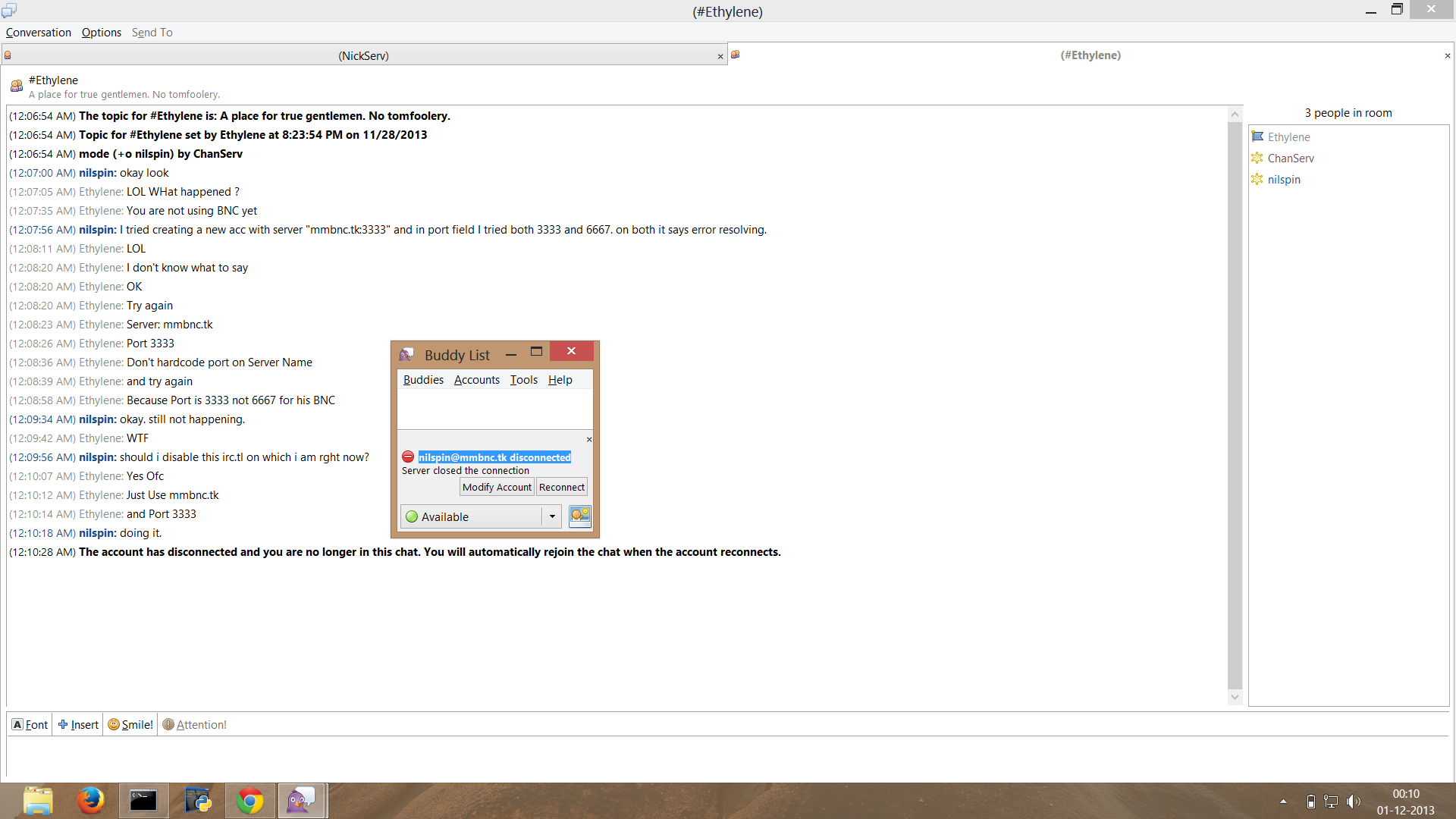
Task: Switch to the (NickServ) tab
Action: tap(364, 55)
